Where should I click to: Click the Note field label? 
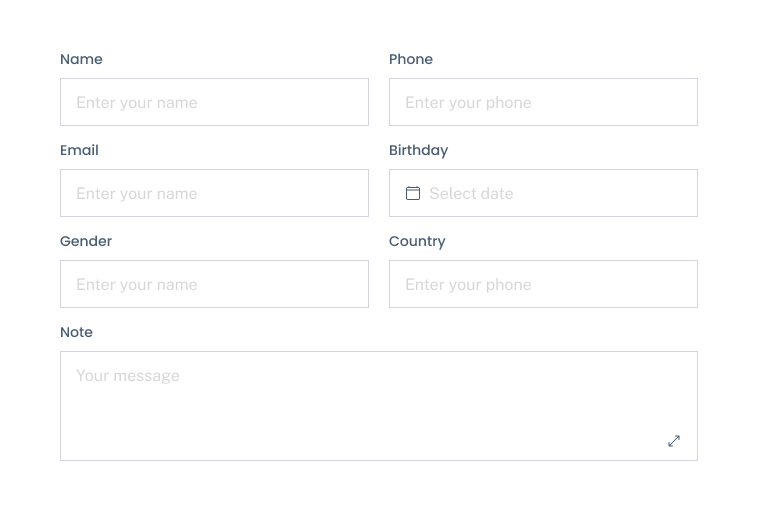pos(76,332)
